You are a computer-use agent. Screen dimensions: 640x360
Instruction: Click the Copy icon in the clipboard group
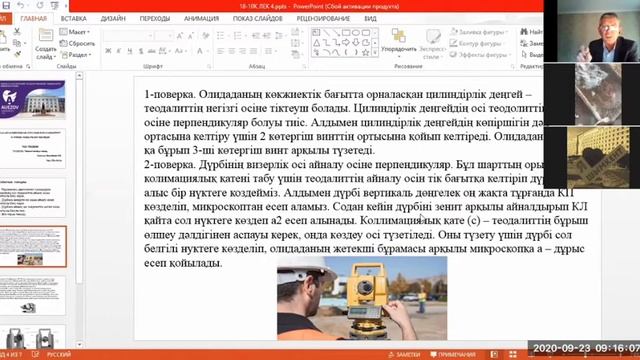17,42
